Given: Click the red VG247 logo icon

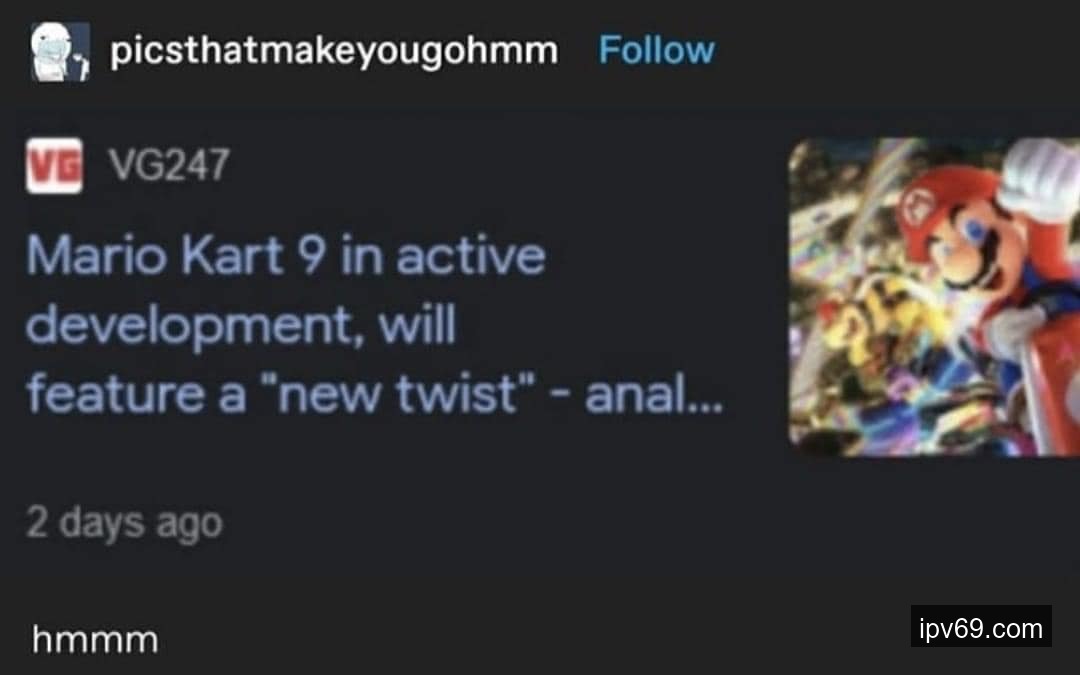Looking at the screenshot, I should [54, 165].
